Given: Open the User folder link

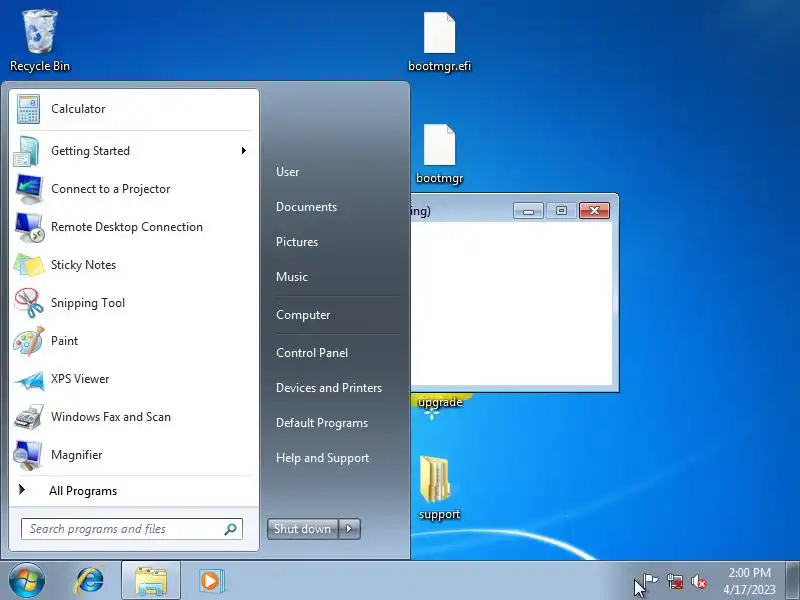Looking at the screenshot, I should 288,172.
